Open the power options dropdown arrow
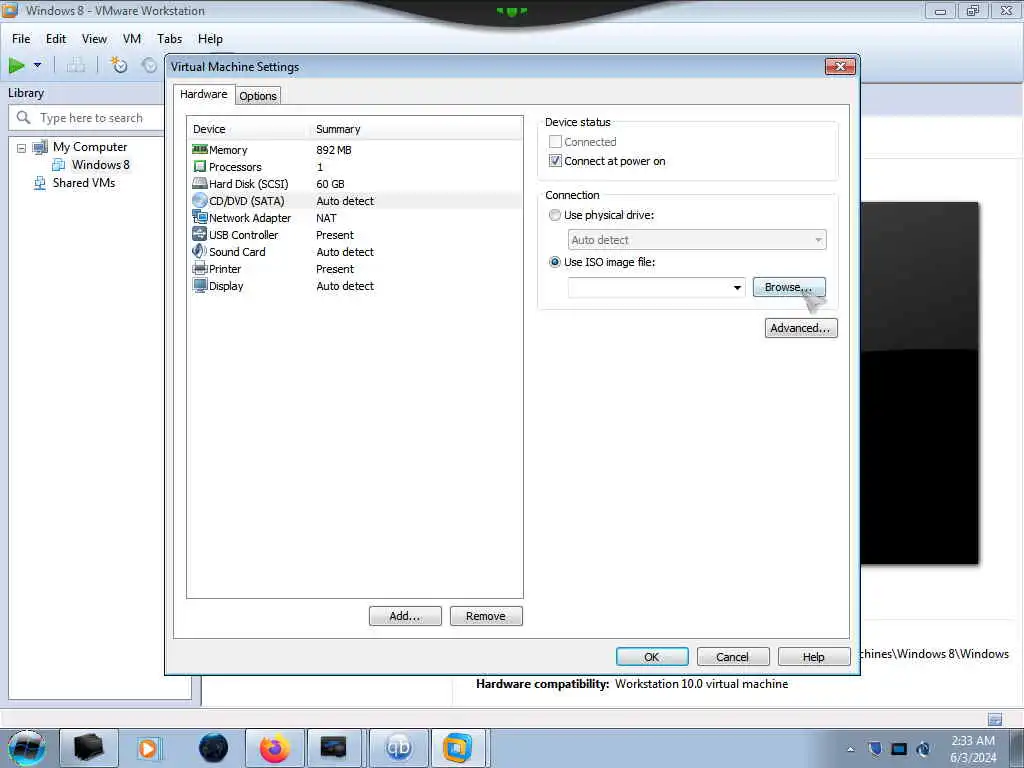Screen dimensions: 1024x768 [38, 65]
